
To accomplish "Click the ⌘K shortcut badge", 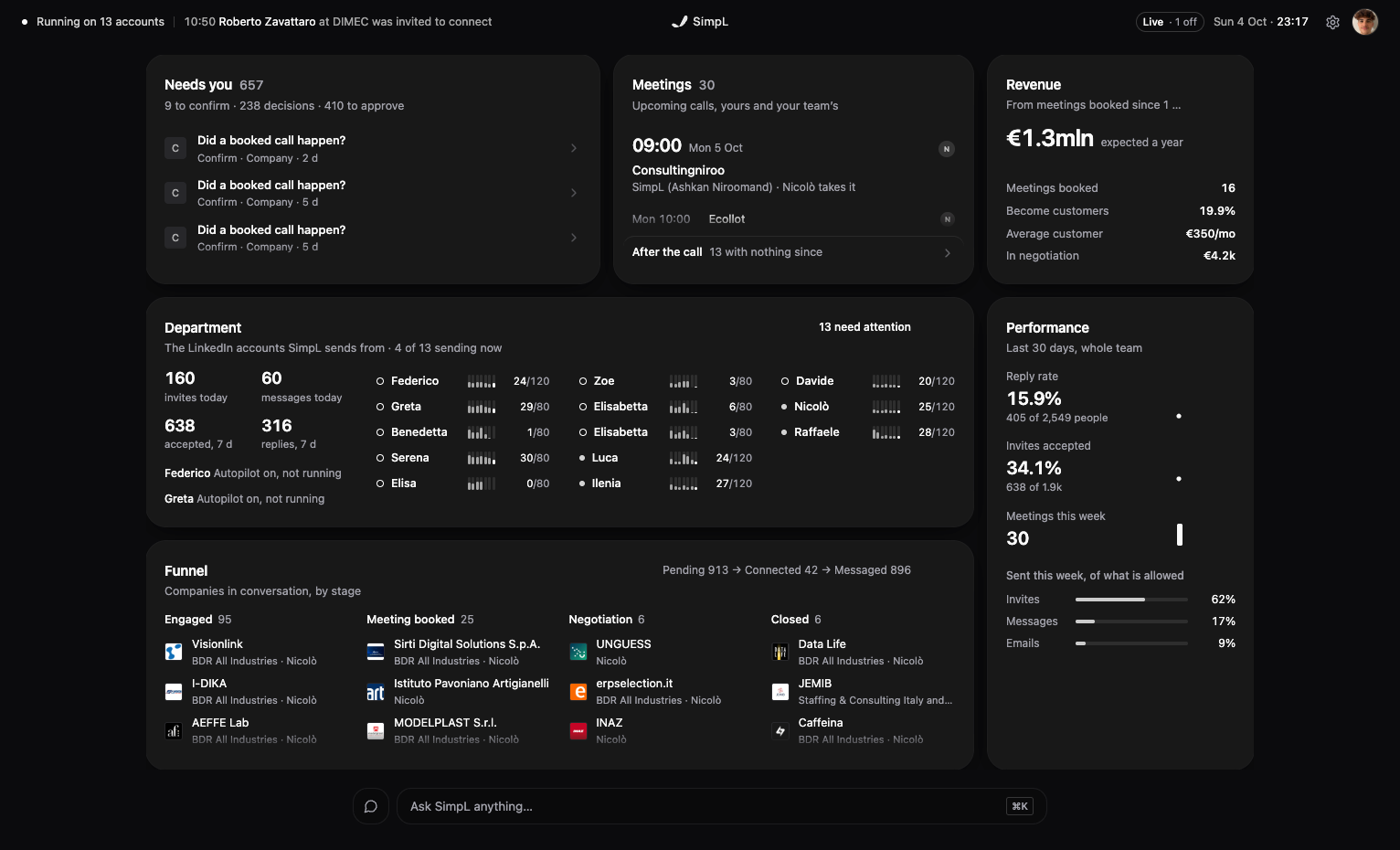I will click(1020, 806).
